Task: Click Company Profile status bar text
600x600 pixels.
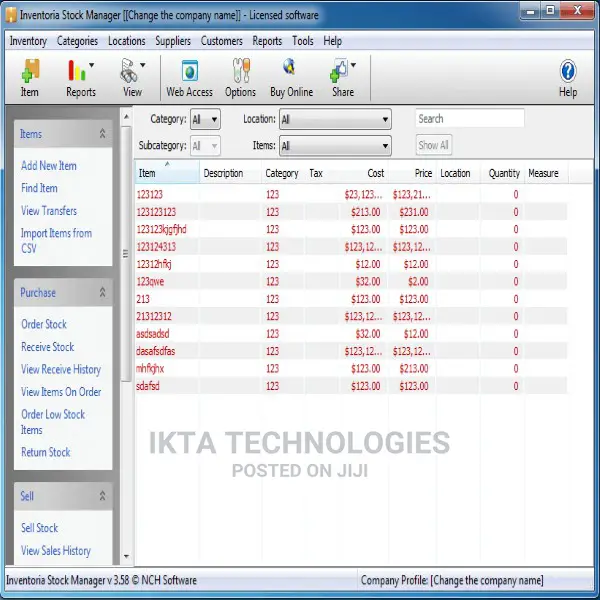Action: coord(452,580)
